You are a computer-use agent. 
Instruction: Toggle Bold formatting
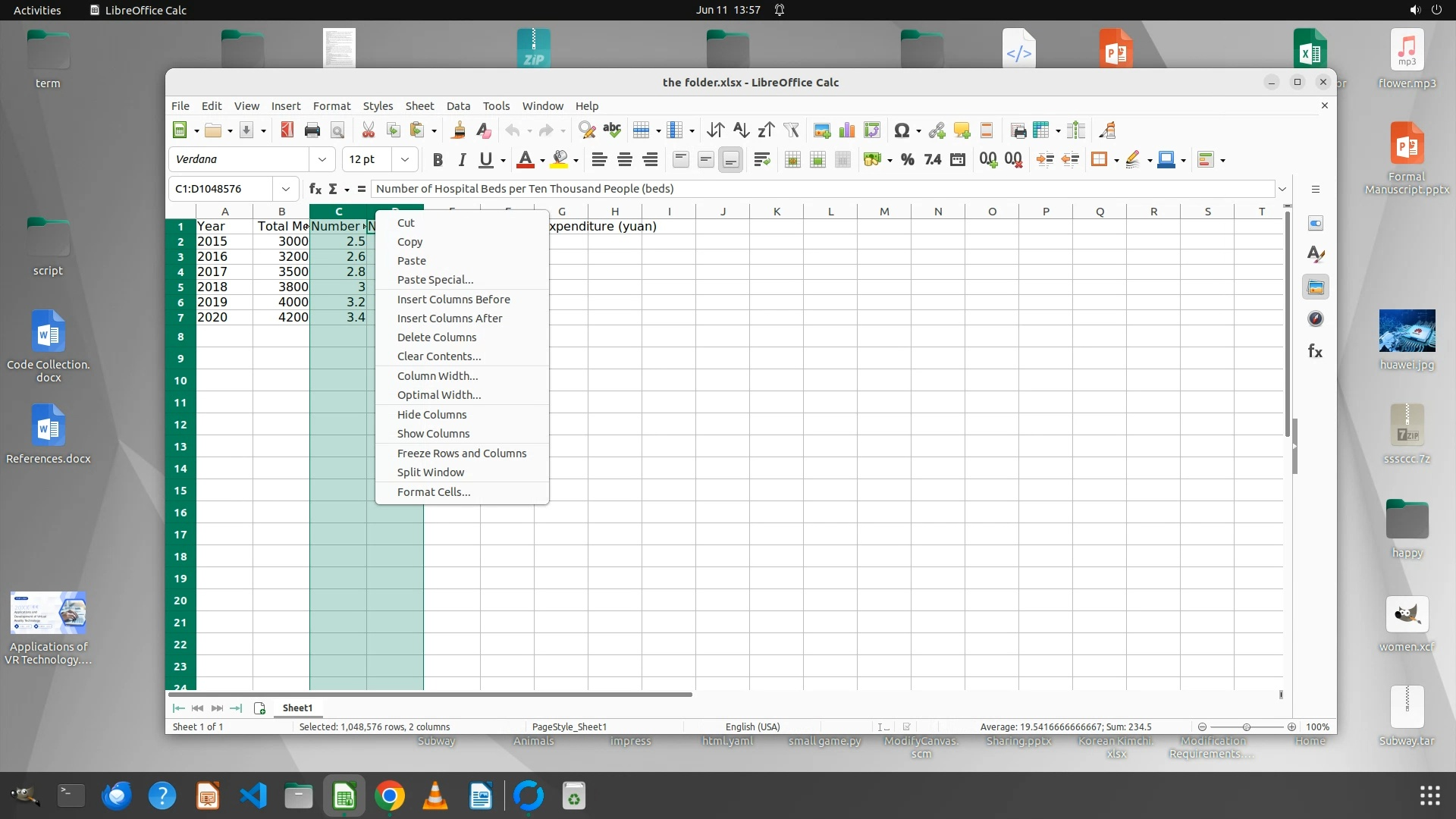438,159
